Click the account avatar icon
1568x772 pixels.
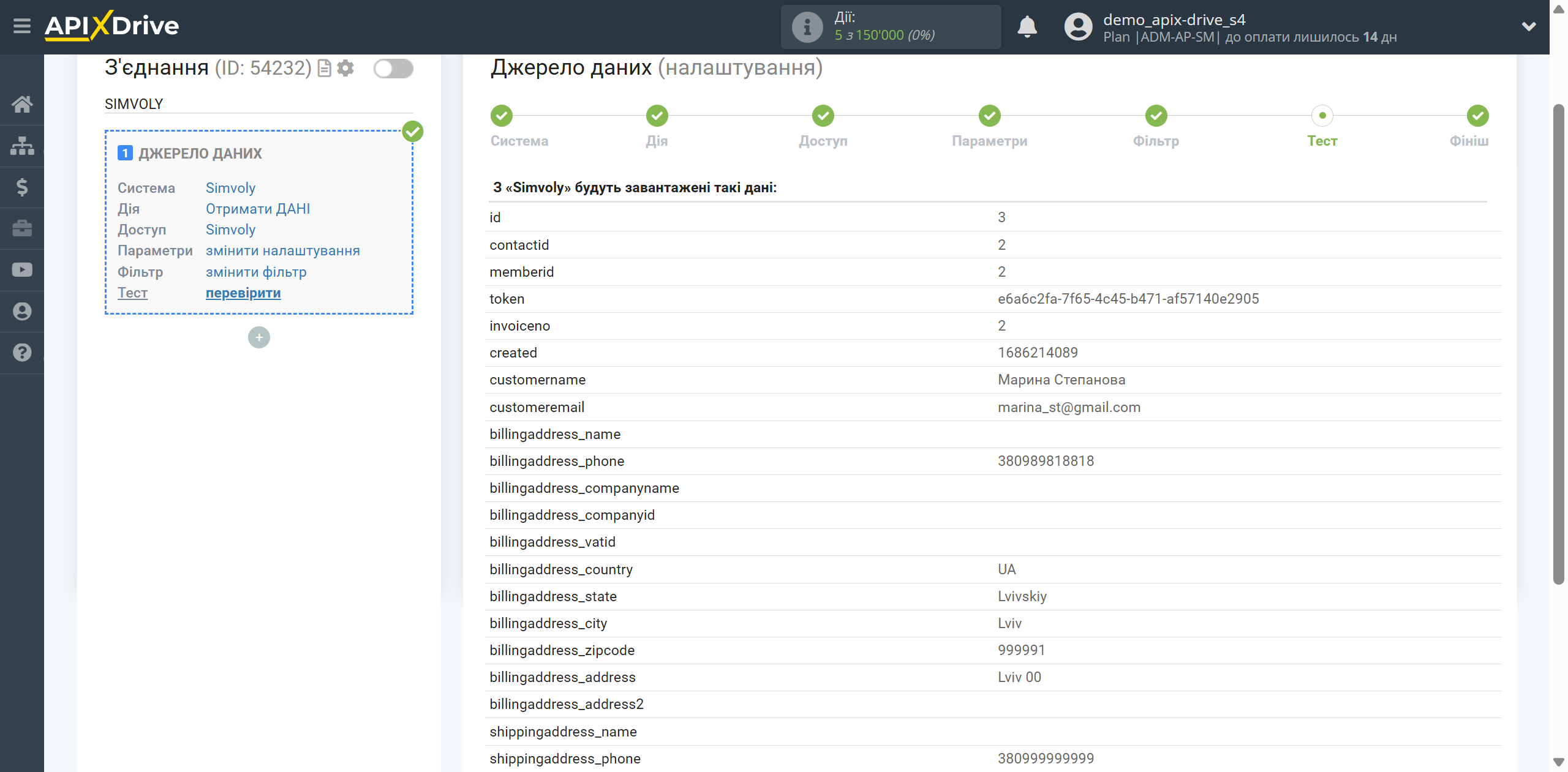[1078, 27]
